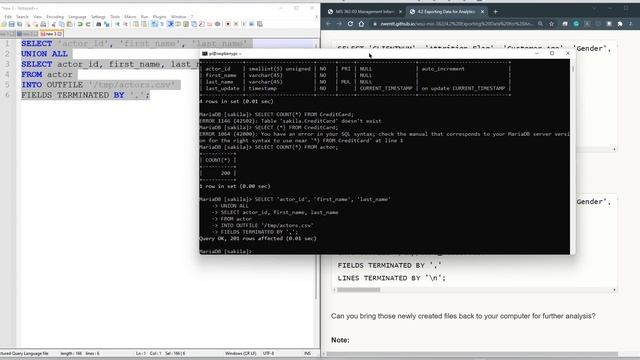Click the browser Back arrow

click(329, 24)
